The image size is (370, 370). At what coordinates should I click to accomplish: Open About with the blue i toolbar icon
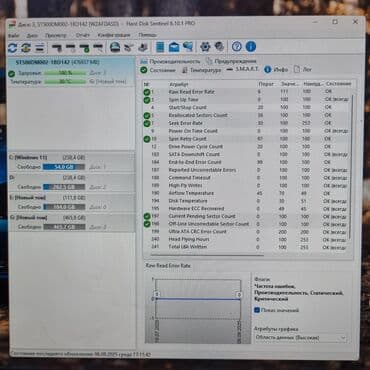[251, 47]
